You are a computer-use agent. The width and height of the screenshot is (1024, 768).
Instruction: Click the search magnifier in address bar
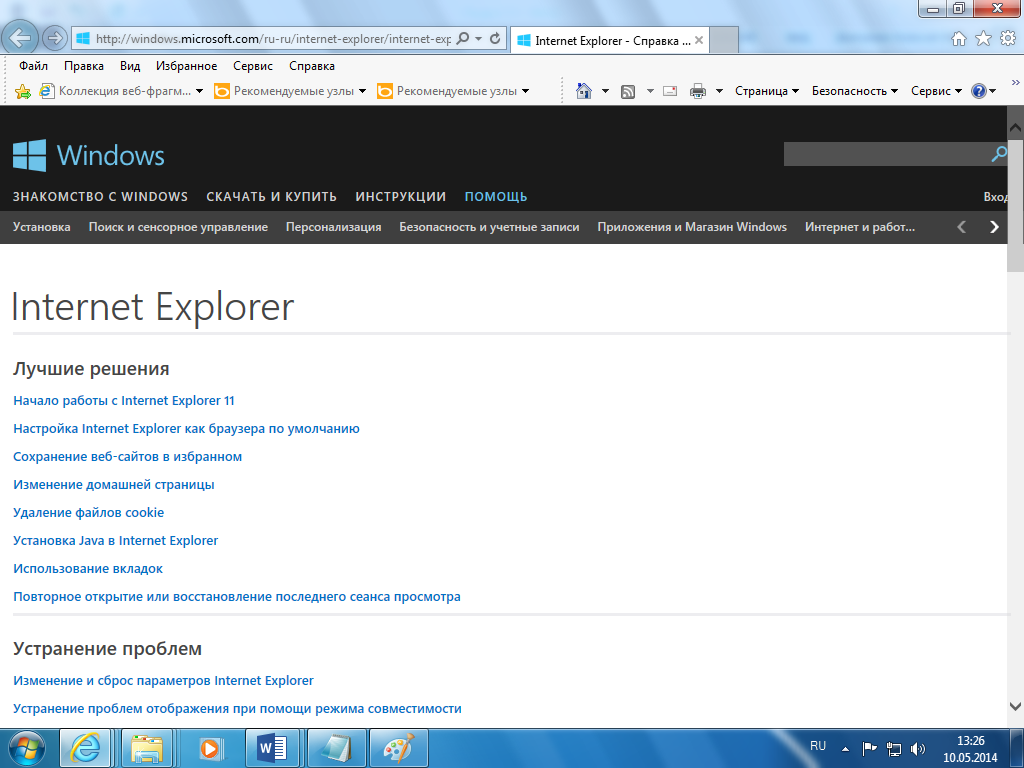pos(462,39)
